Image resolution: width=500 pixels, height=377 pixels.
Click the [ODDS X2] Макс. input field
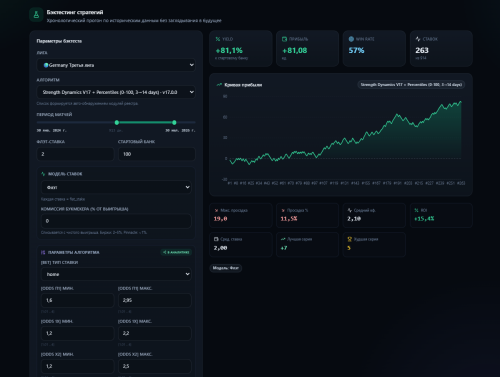coord(155,366)
